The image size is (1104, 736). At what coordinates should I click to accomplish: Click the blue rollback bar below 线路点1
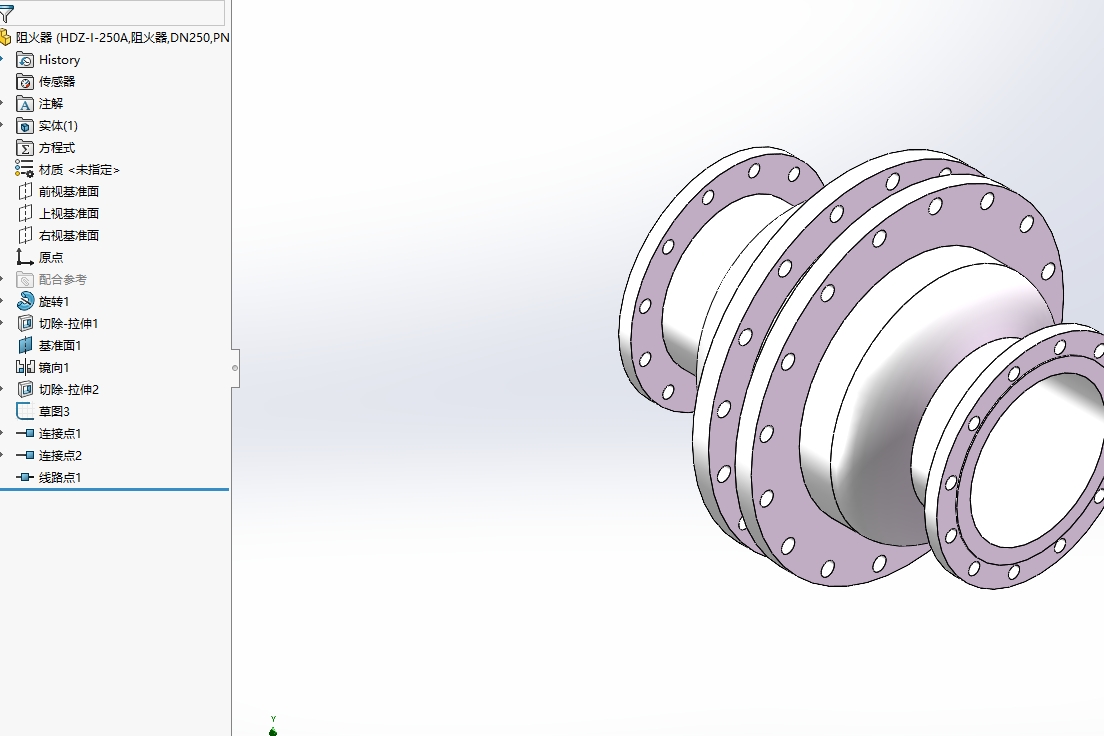click(x=114, y=489)
